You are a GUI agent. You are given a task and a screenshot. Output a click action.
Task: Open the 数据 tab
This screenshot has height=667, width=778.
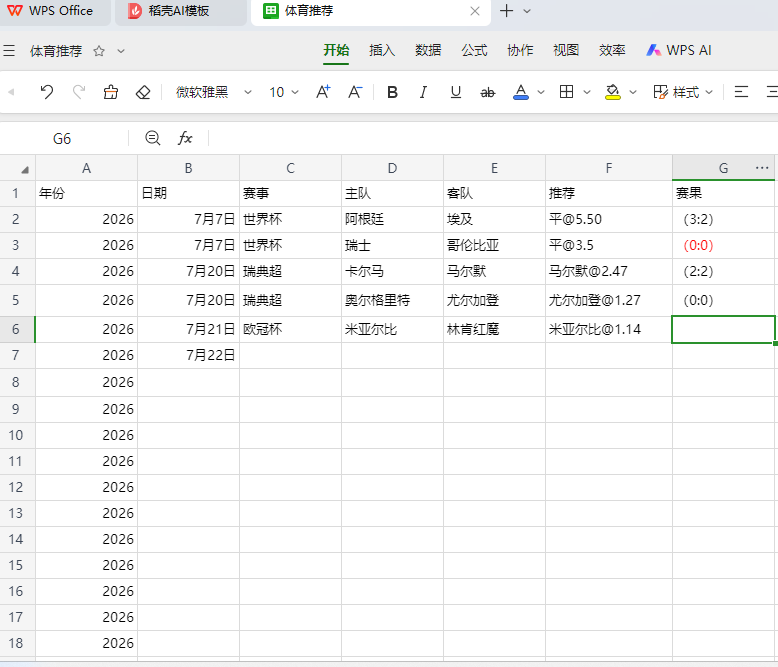pyautogui.click(x=428, y=50)
